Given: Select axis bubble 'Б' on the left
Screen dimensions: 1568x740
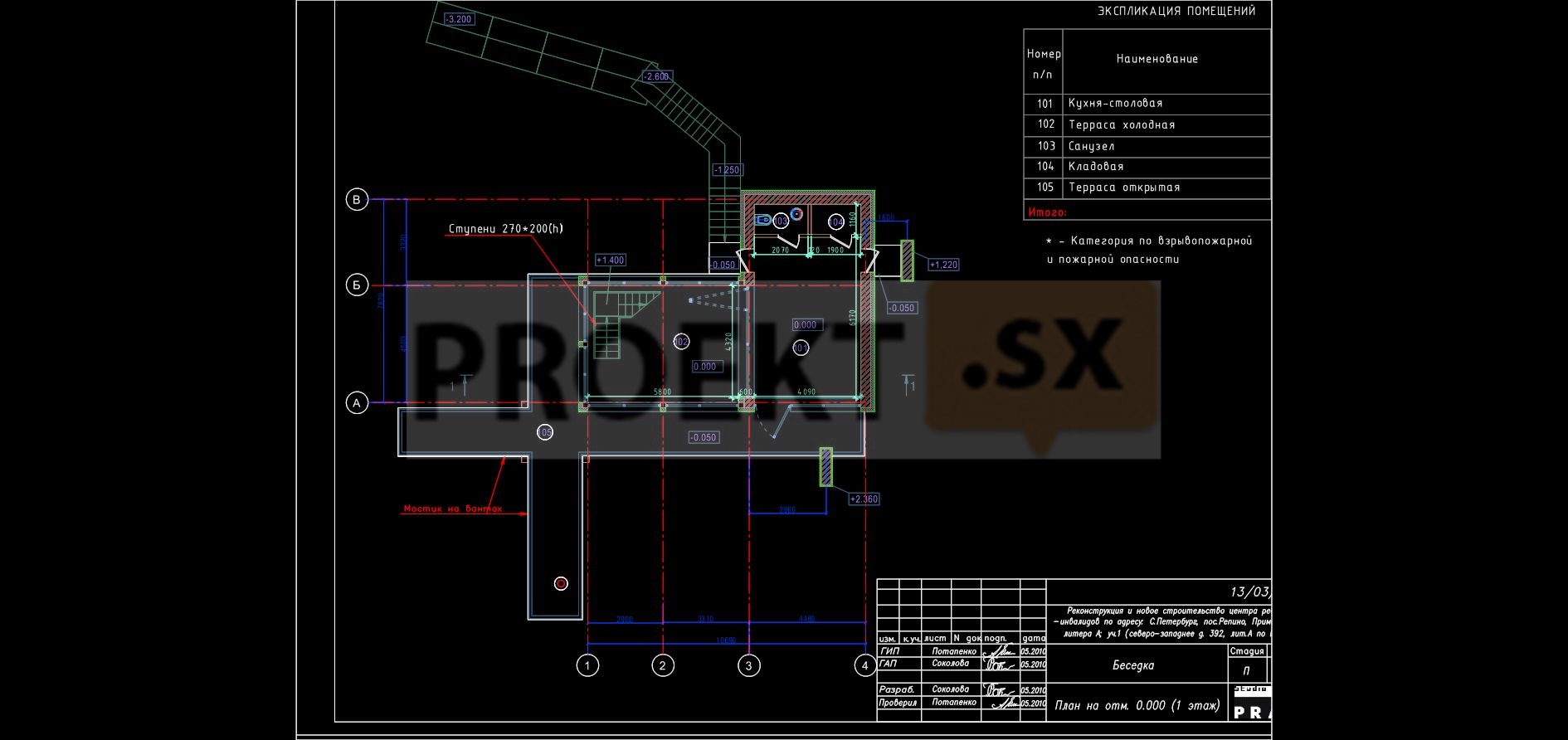Looking at the screenshot, I should (x=357, y=285).
